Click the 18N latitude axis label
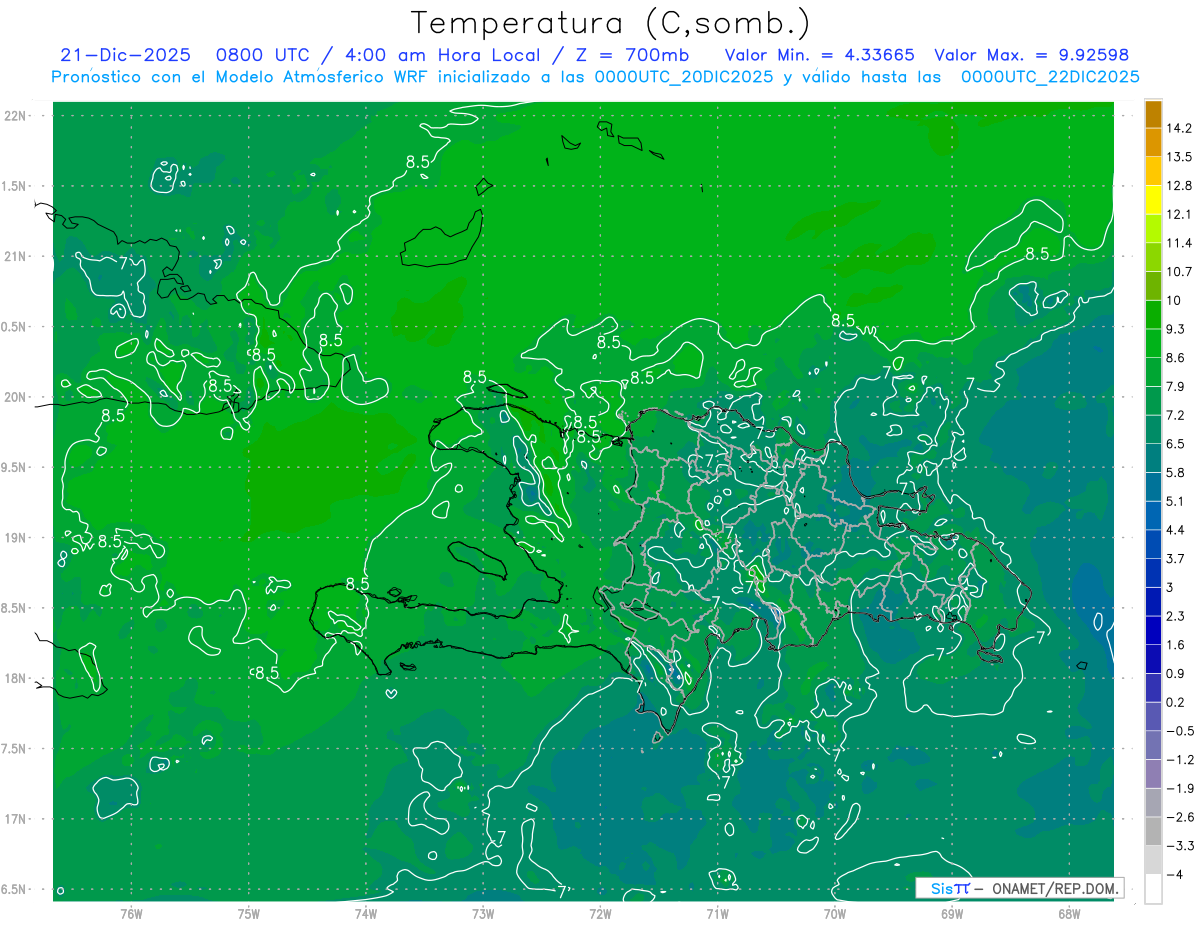 16,679
